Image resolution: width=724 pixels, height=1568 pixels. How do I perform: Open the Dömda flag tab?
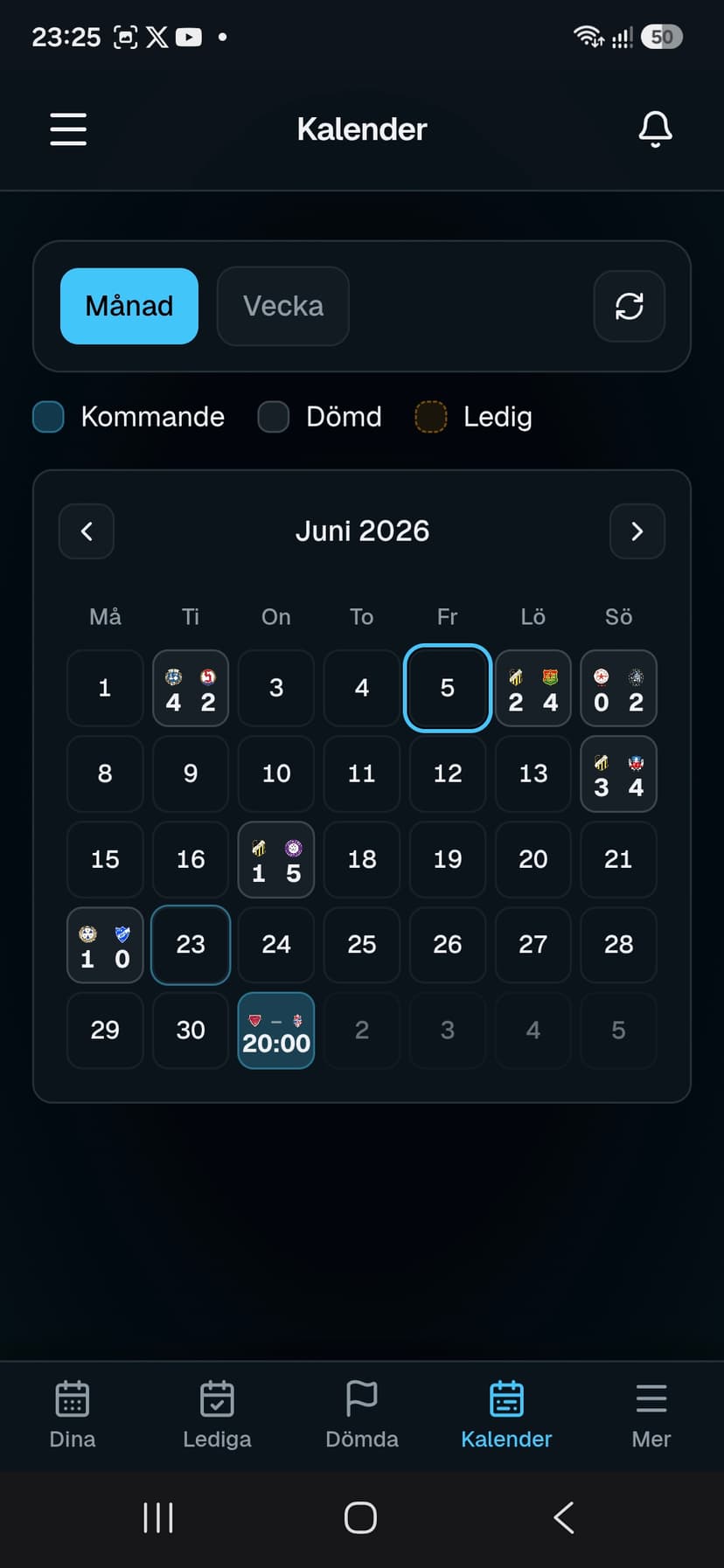tap(362, 1415)
